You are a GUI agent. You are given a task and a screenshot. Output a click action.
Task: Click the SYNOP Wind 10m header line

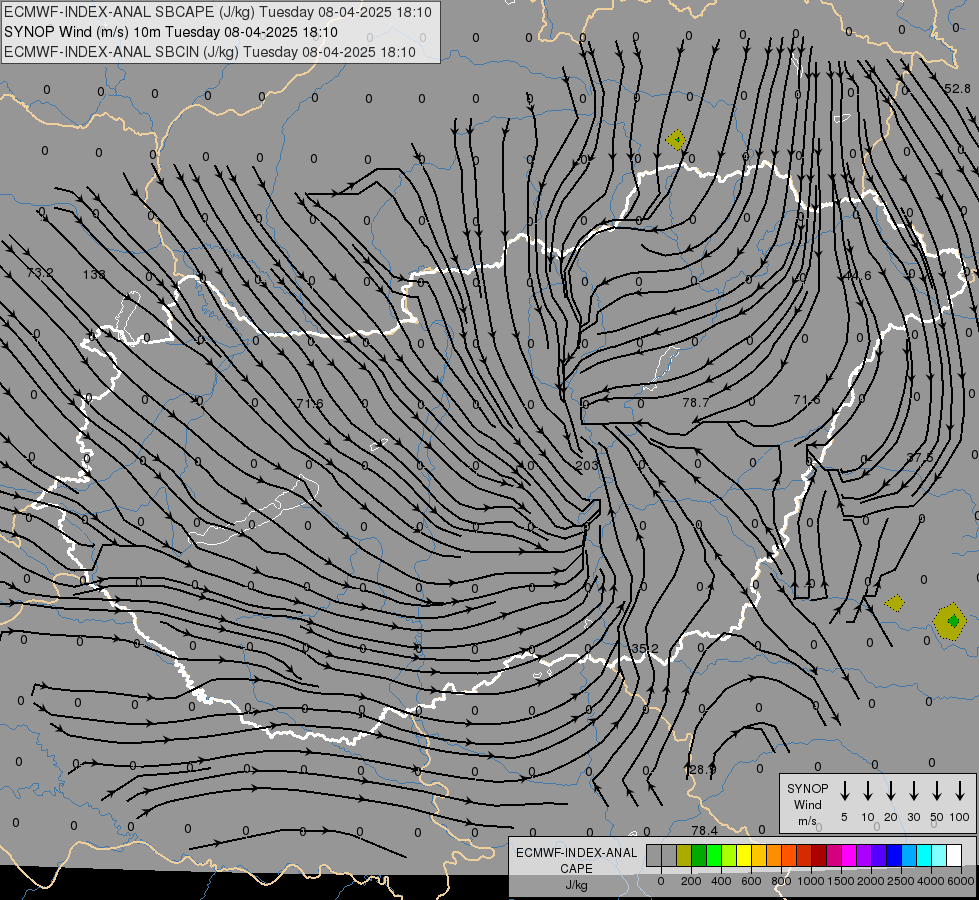click(170, 32)
